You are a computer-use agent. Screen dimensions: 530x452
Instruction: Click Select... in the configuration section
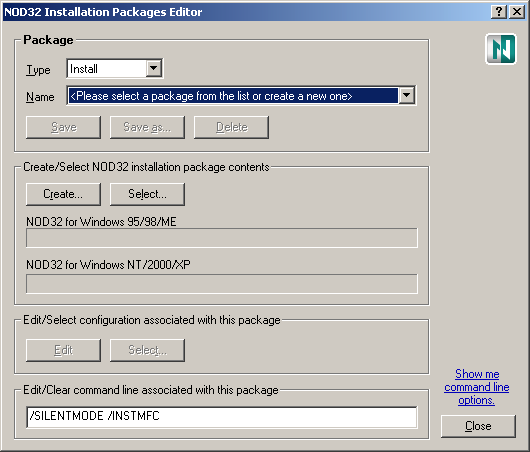coord(147,350)
